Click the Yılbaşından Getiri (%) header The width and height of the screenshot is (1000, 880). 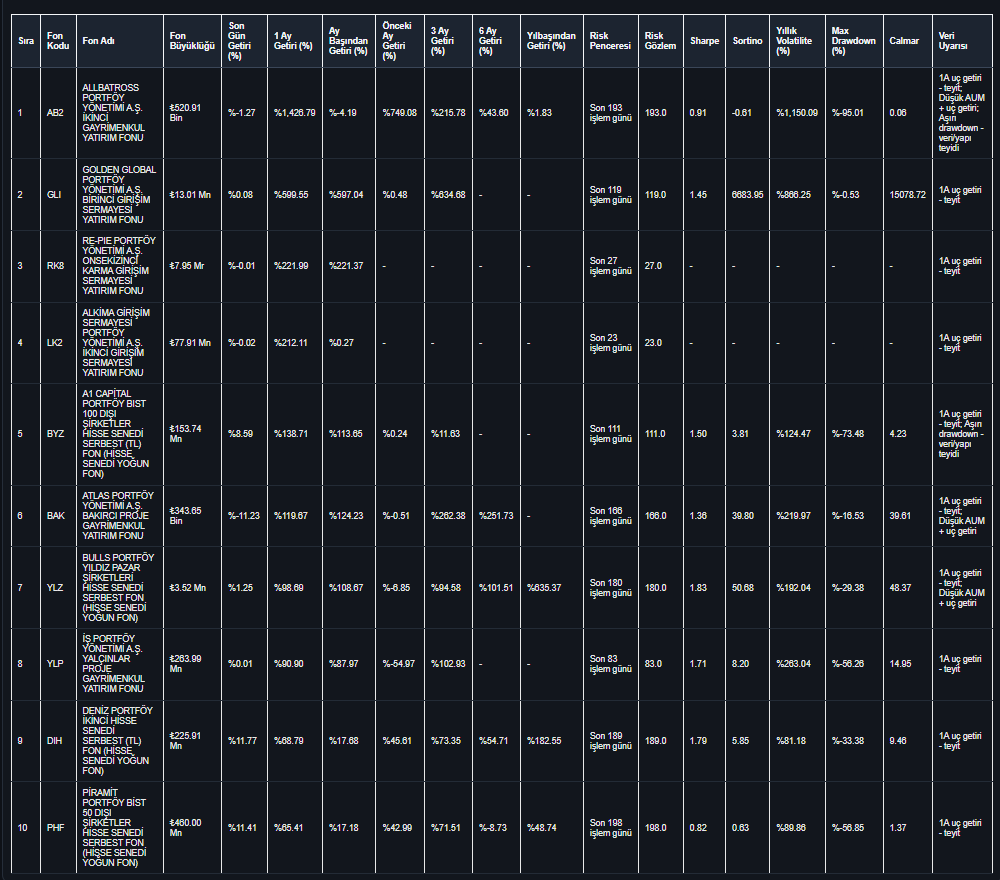pos(551,41)
